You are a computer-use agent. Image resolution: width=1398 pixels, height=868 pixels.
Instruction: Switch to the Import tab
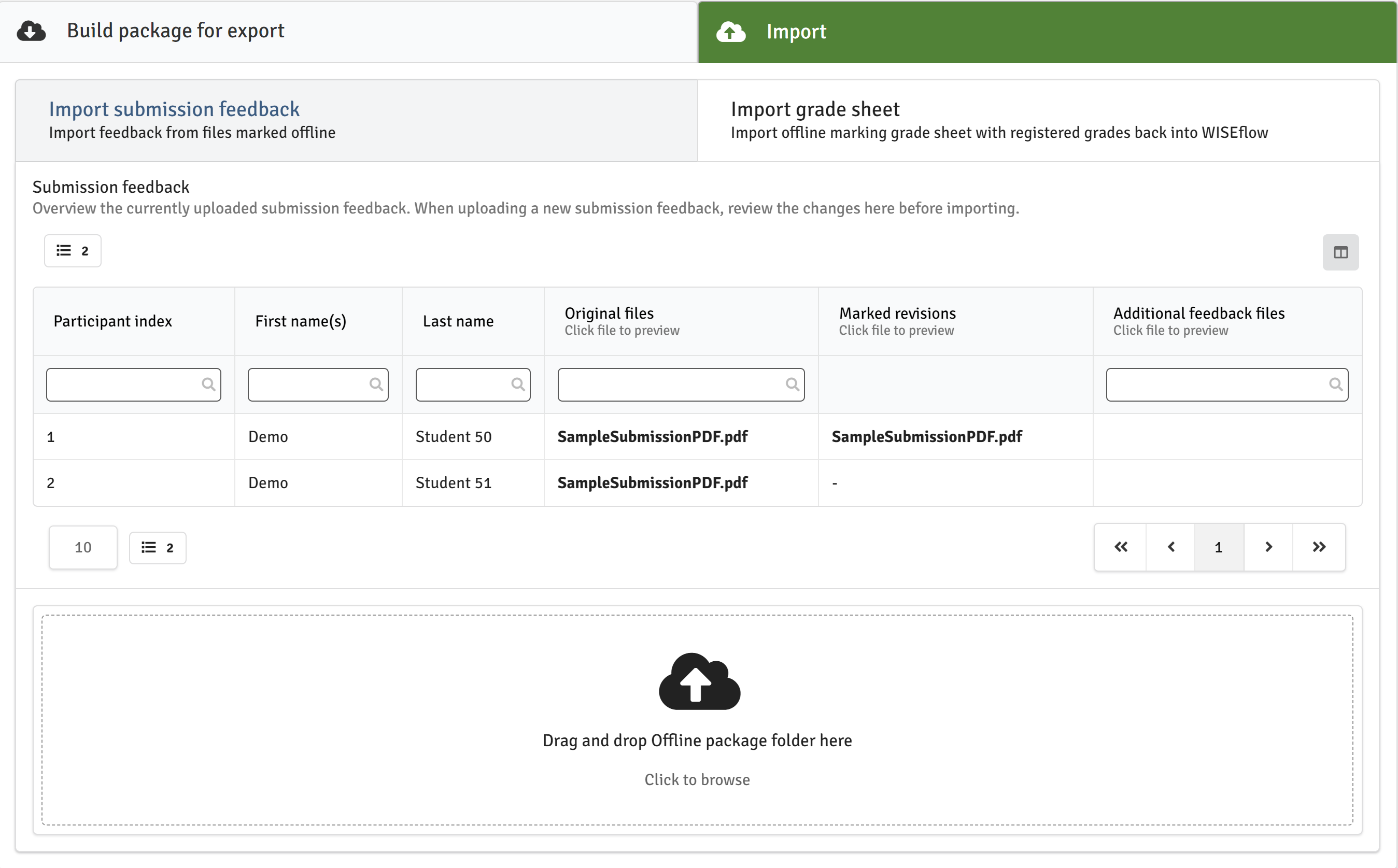pos(1047,32)
